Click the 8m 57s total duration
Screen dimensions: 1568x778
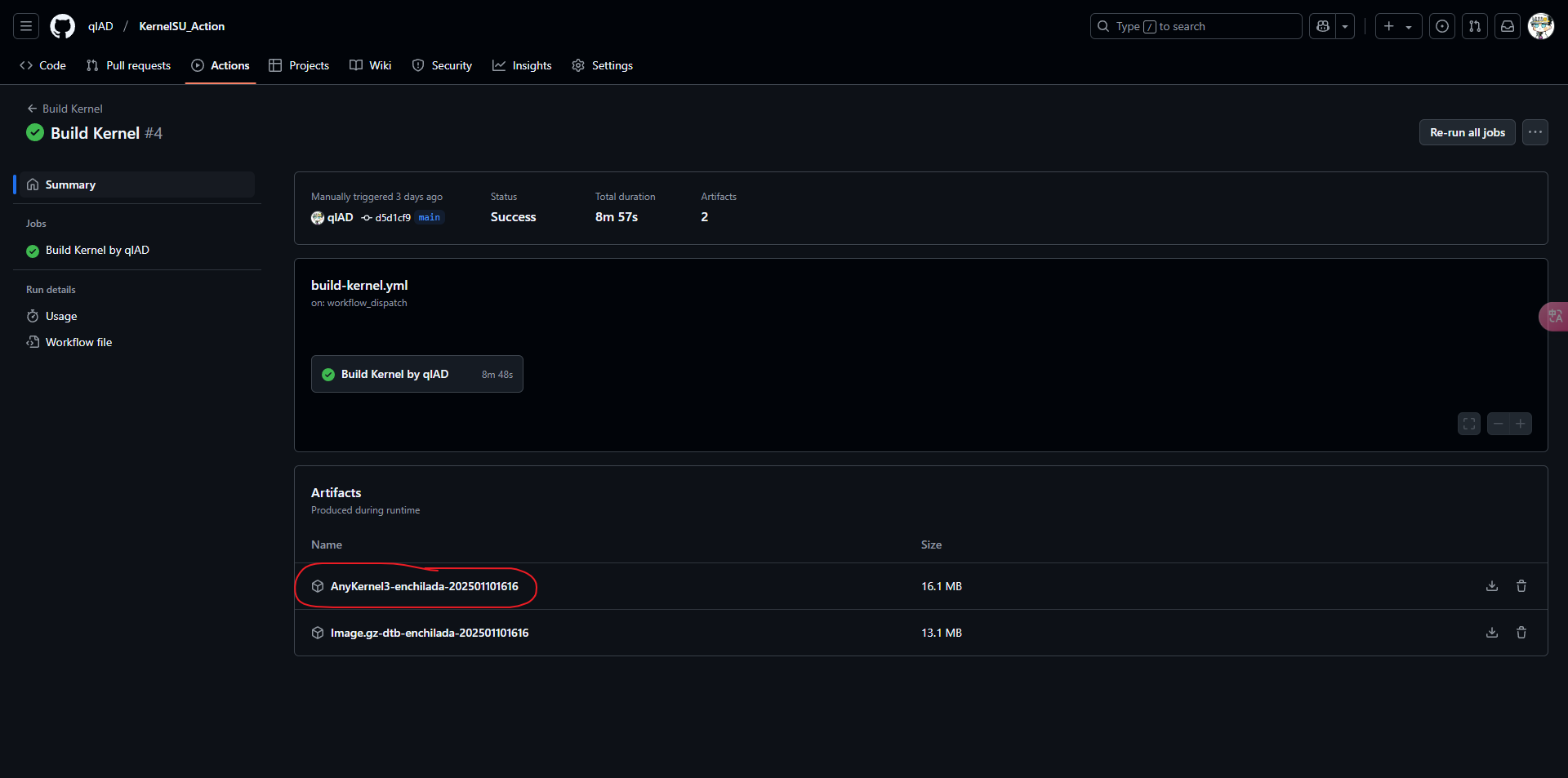(x=617, y=216)
